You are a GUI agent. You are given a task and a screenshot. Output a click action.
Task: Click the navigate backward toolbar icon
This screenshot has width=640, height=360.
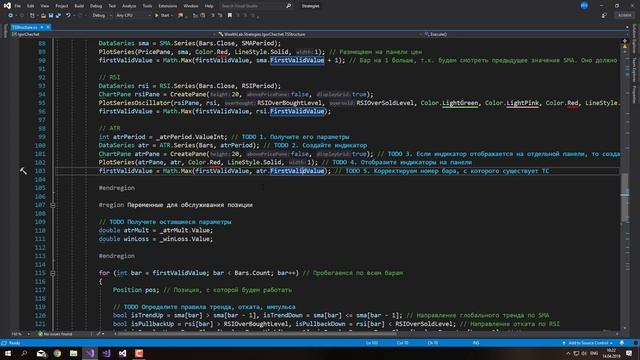[x=11, y=16]
